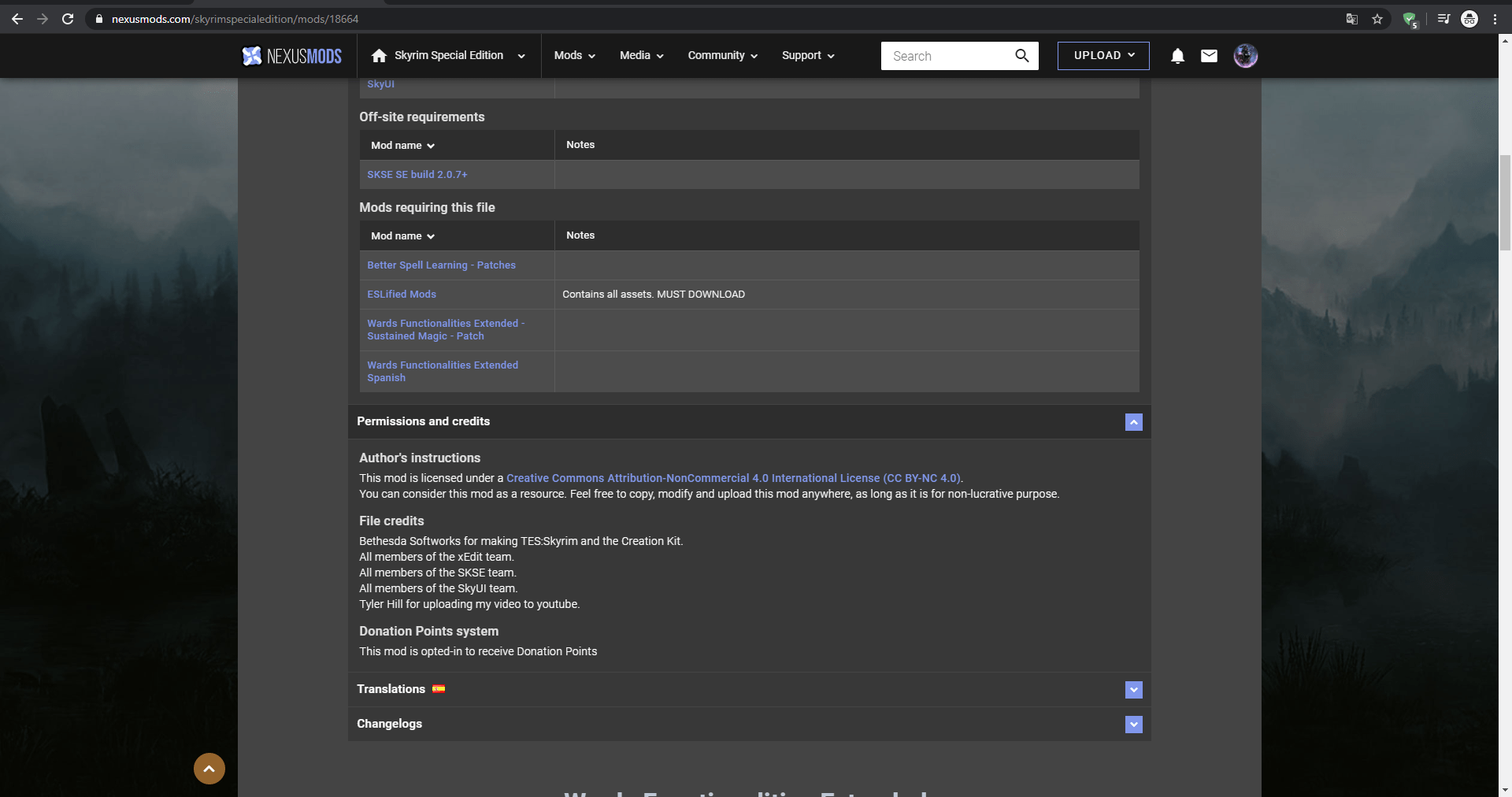
Task: Open Wards Functionalities Extended Spanish link
Action: [443, 372]
